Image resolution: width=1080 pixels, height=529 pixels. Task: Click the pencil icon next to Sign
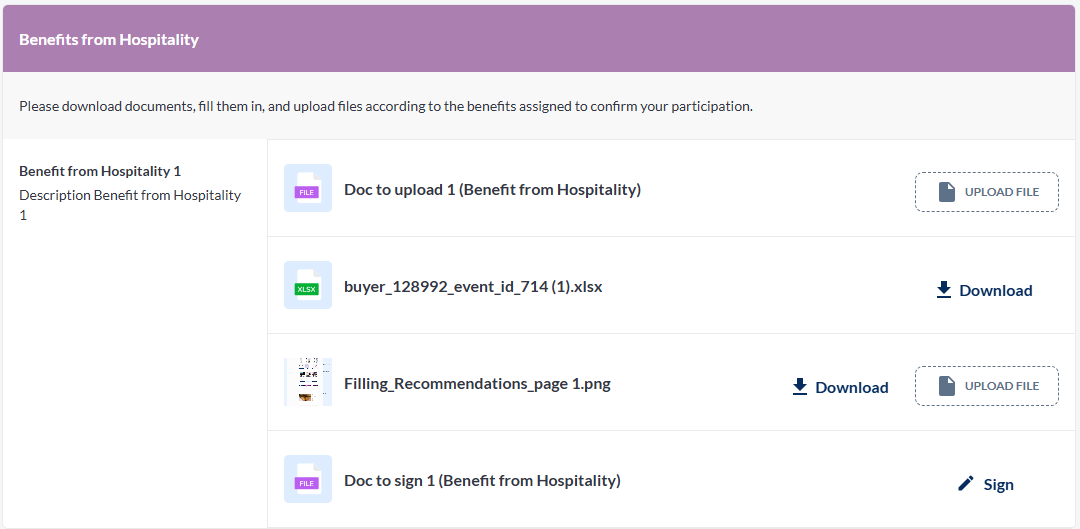966,484
